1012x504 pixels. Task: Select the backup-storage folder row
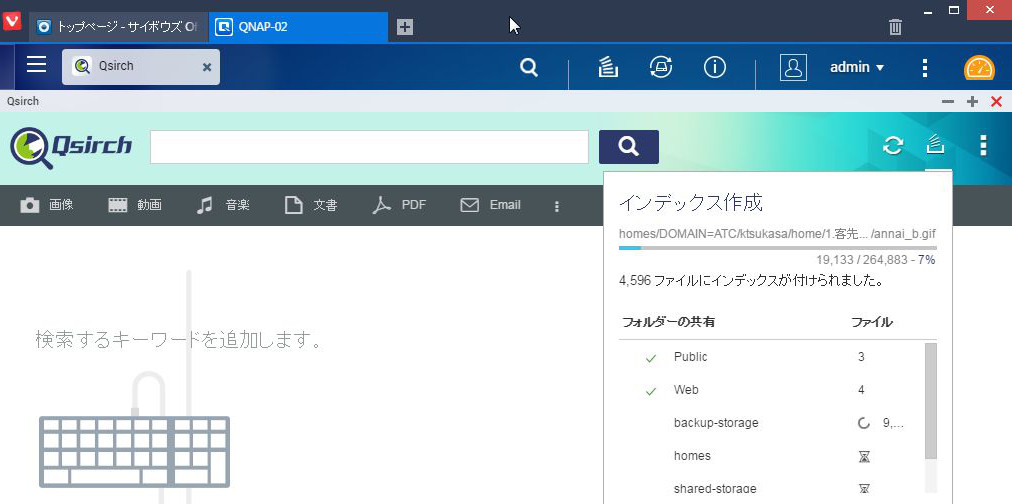[x=771, y=423]
